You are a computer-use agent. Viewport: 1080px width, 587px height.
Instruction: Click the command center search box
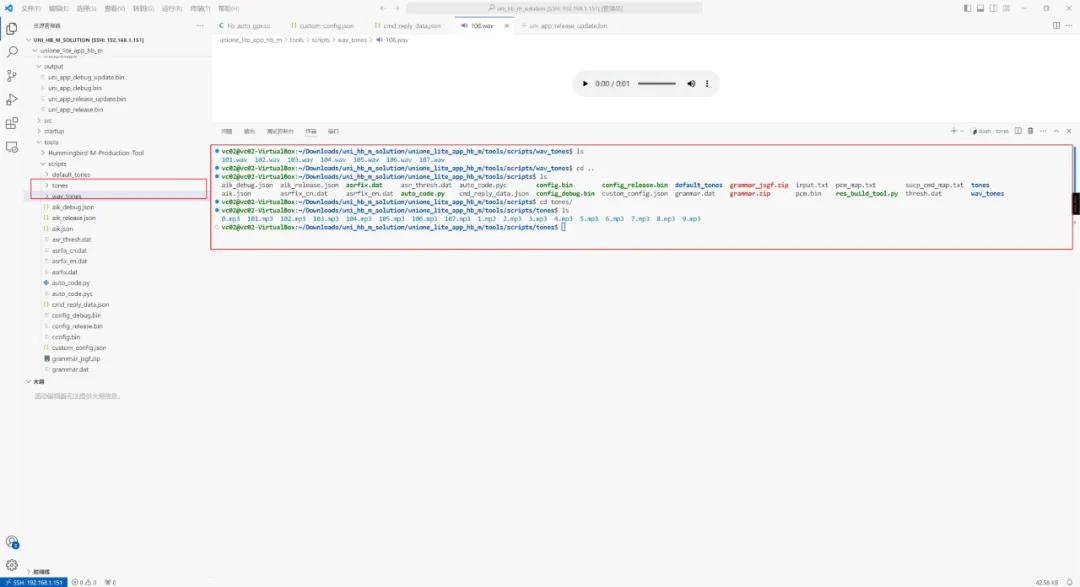click(x=554, y=8)
